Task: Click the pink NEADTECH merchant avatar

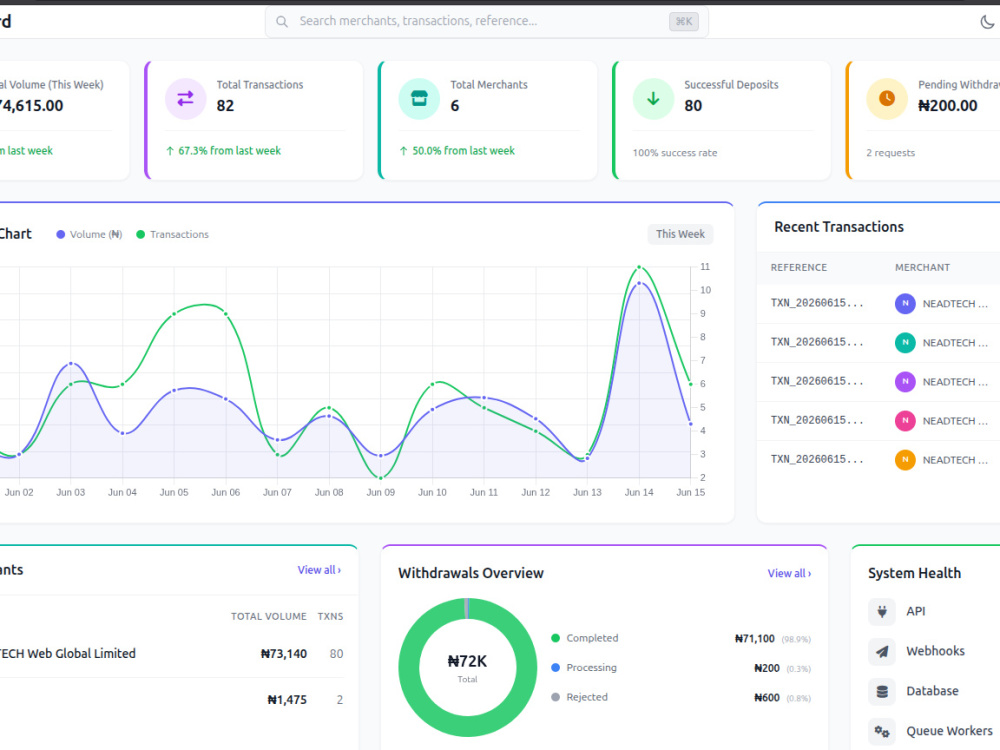Action: coord(905,421)
